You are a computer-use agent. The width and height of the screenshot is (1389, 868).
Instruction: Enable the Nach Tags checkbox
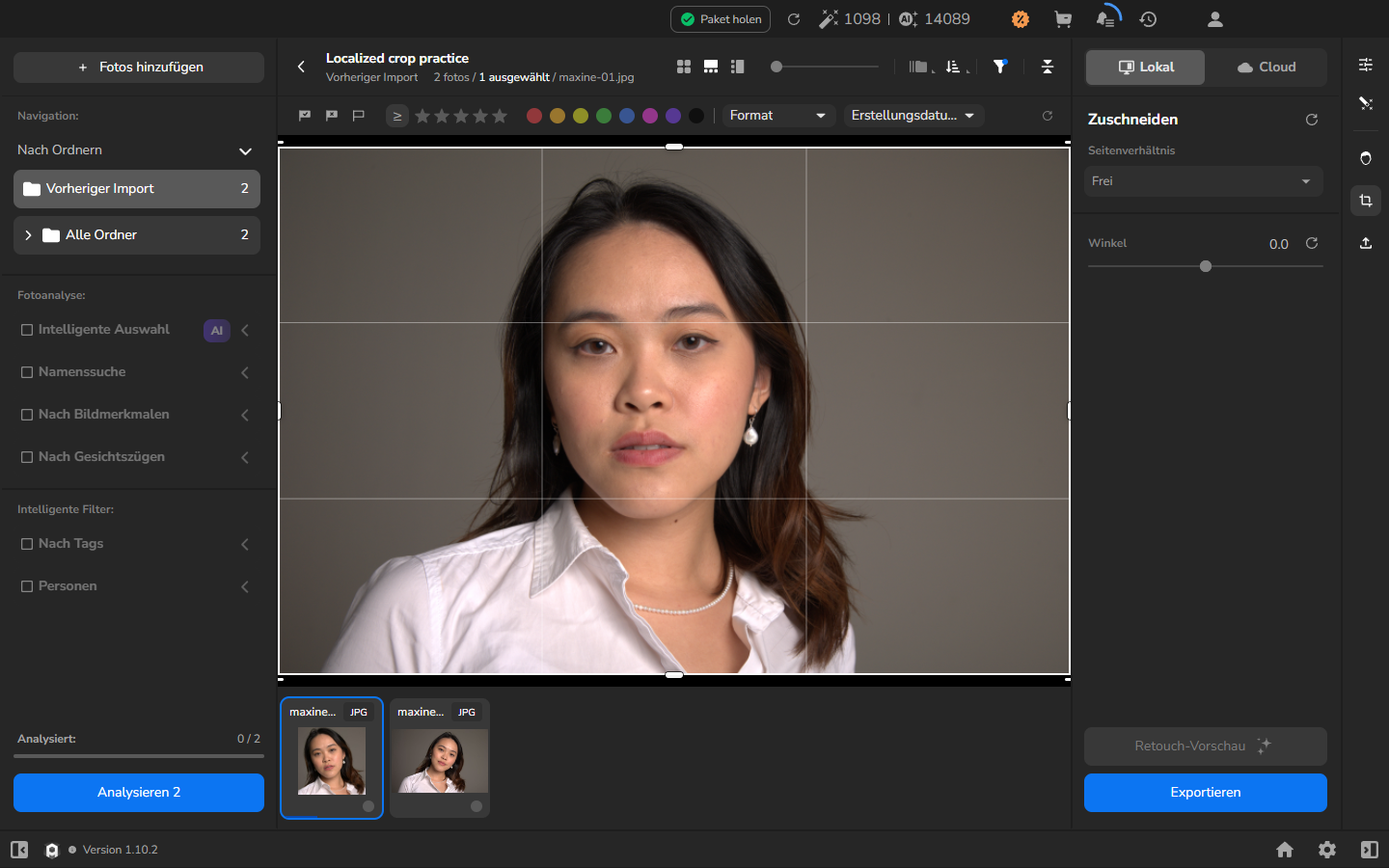pos(27,544)
